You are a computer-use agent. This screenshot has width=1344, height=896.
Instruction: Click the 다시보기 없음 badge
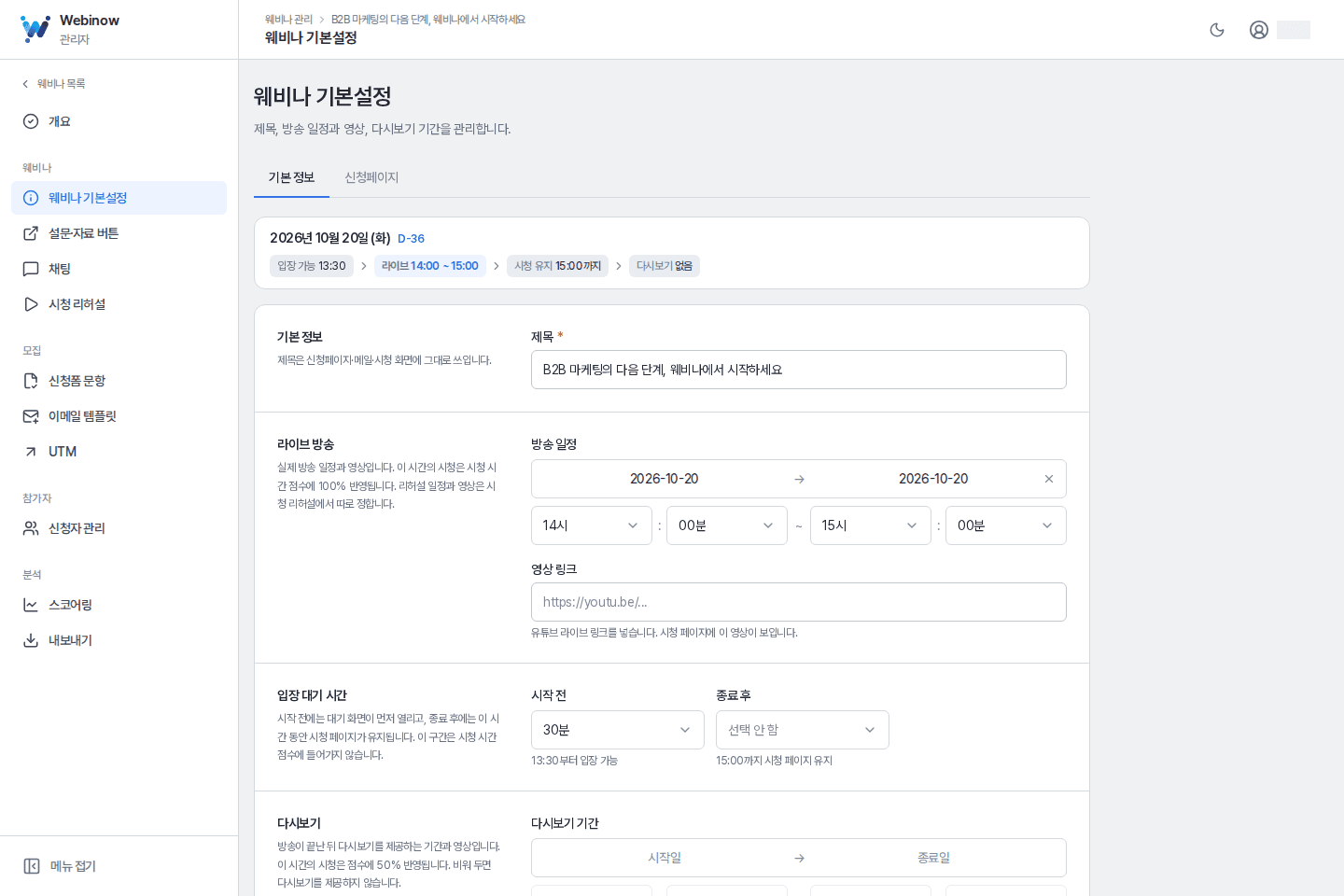tap(665, 266)
